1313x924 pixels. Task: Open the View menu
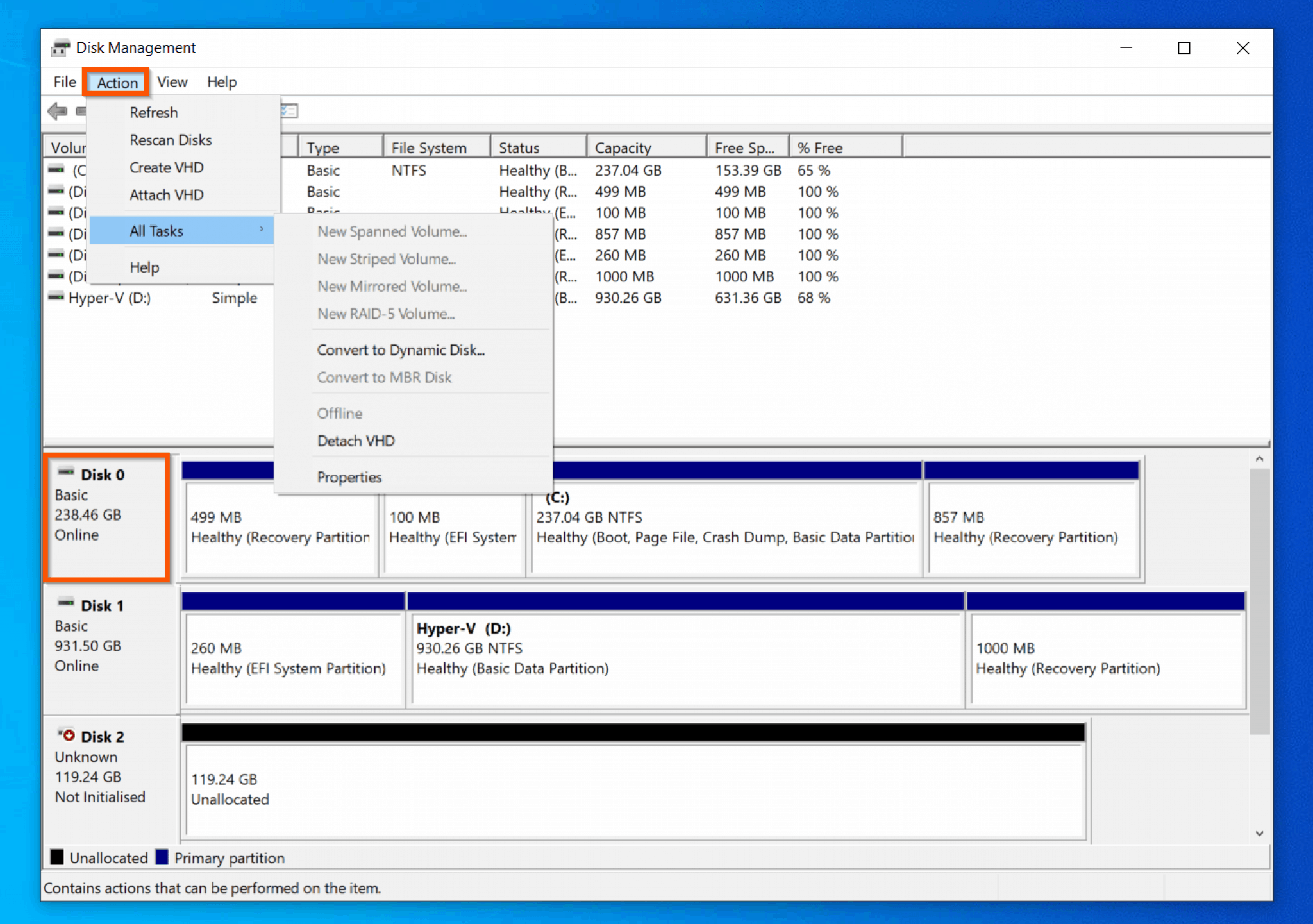[x=171, y=81]
